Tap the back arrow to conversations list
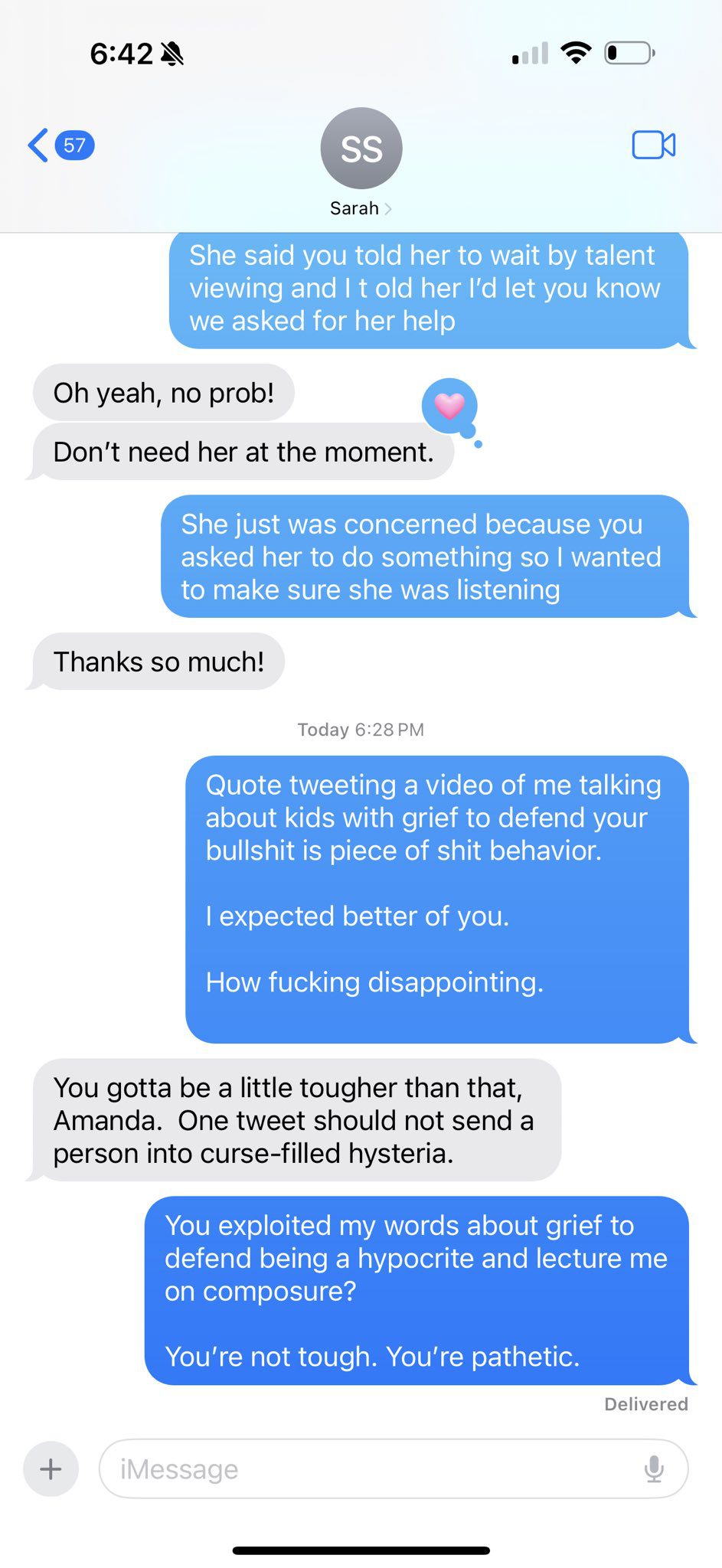The width and height of the screenshot is (722, 1568). [x=38, y=145]
